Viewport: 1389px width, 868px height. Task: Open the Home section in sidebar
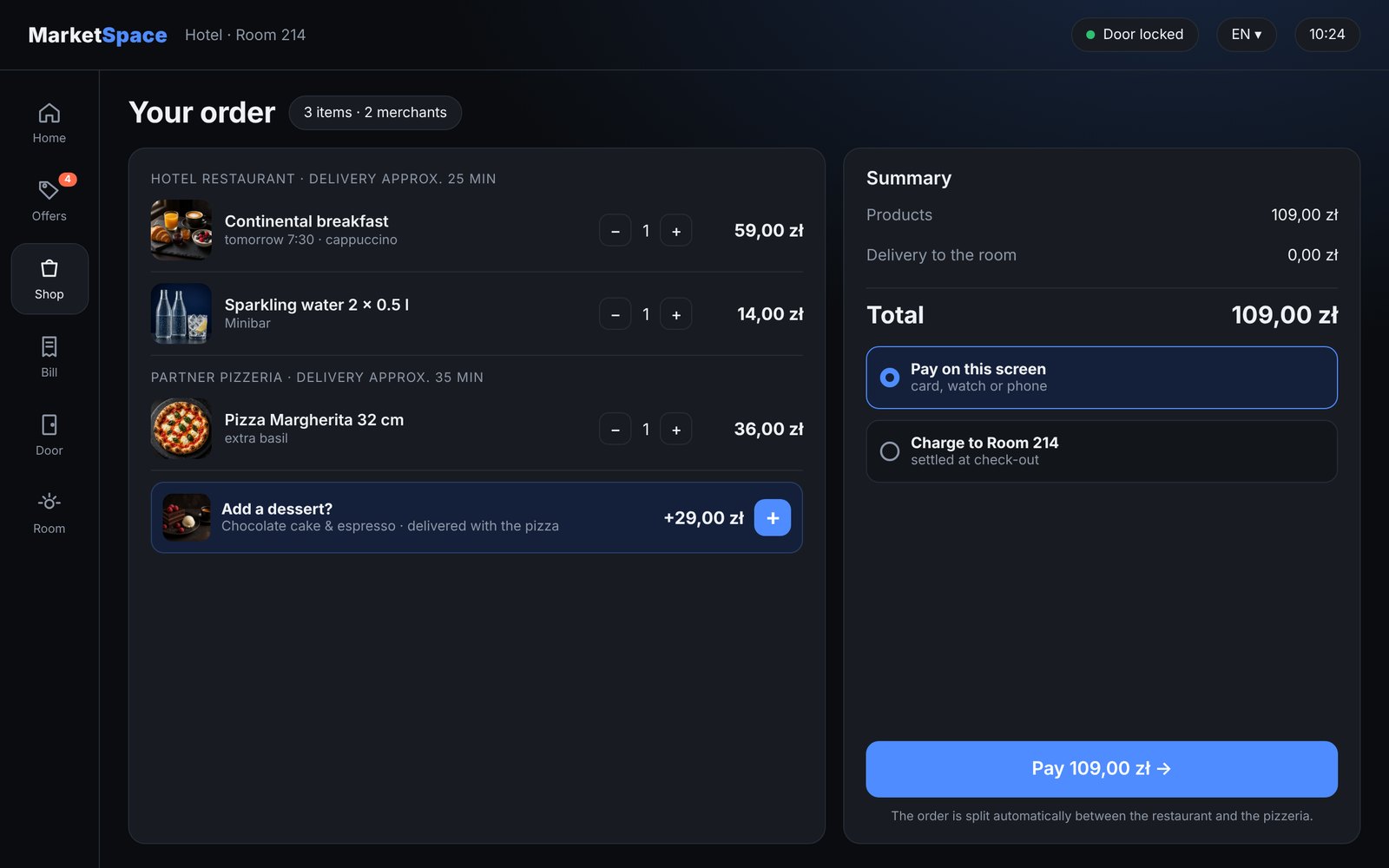(x=49, y=123)
